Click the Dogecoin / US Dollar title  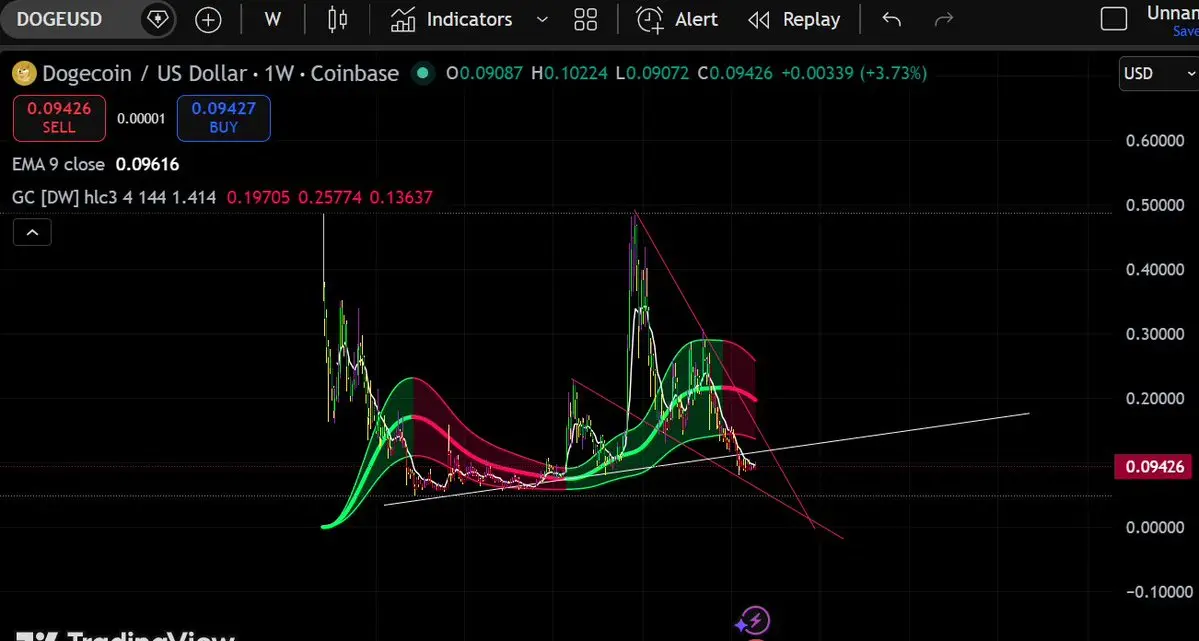point(220,73)
